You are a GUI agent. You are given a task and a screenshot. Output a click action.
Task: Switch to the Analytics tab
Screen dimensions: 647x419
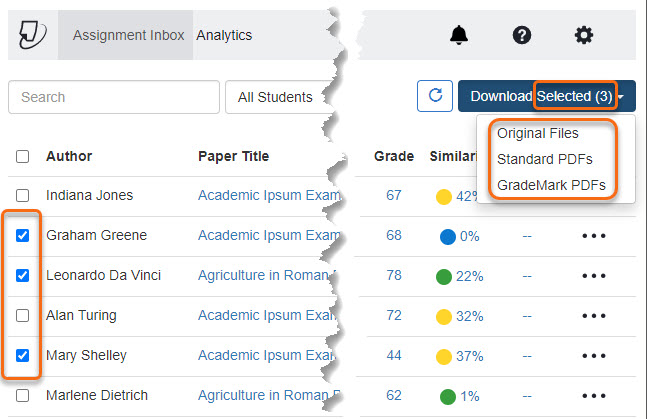tap(224, 35)
